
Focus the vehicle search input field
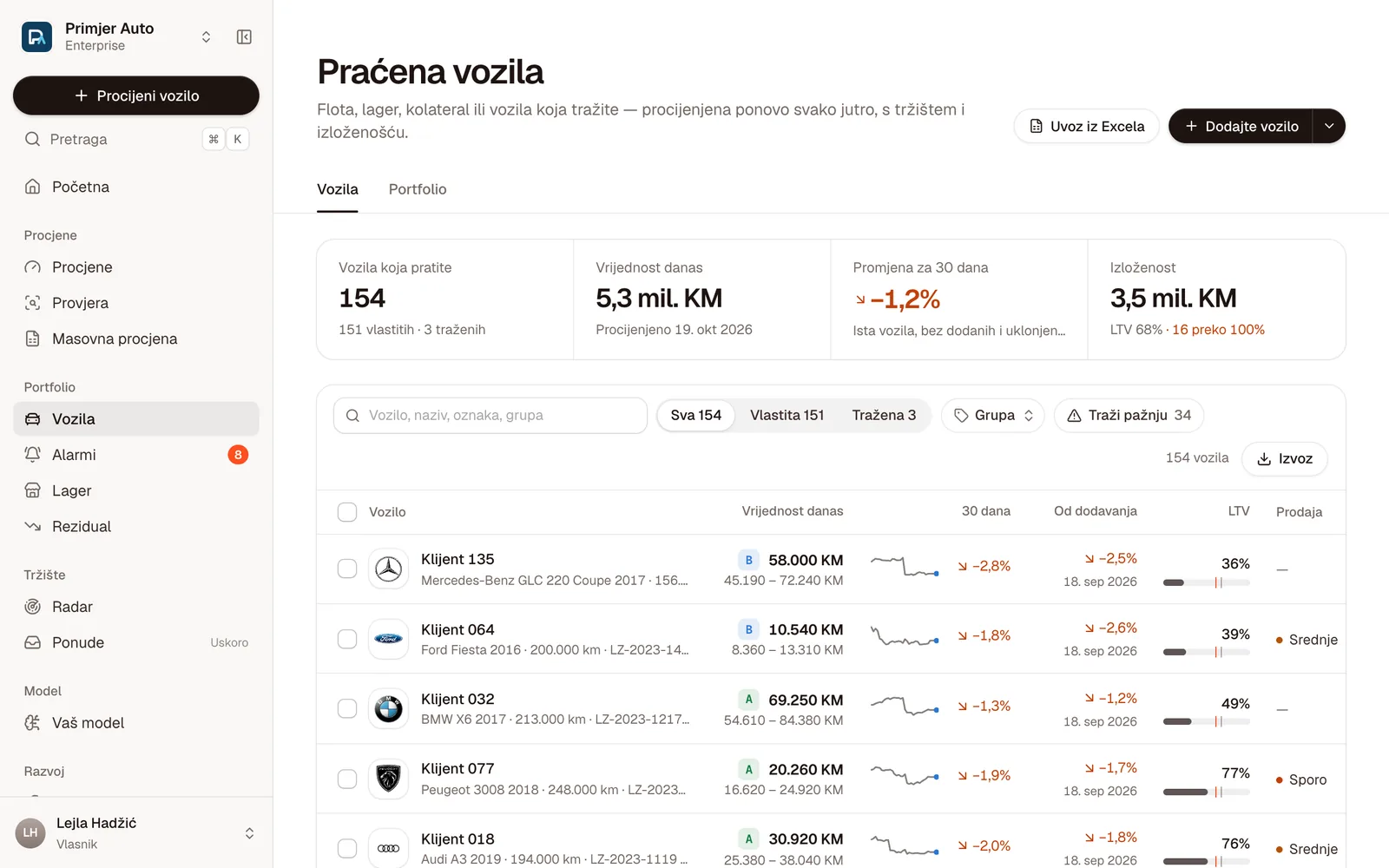(490, 415)
